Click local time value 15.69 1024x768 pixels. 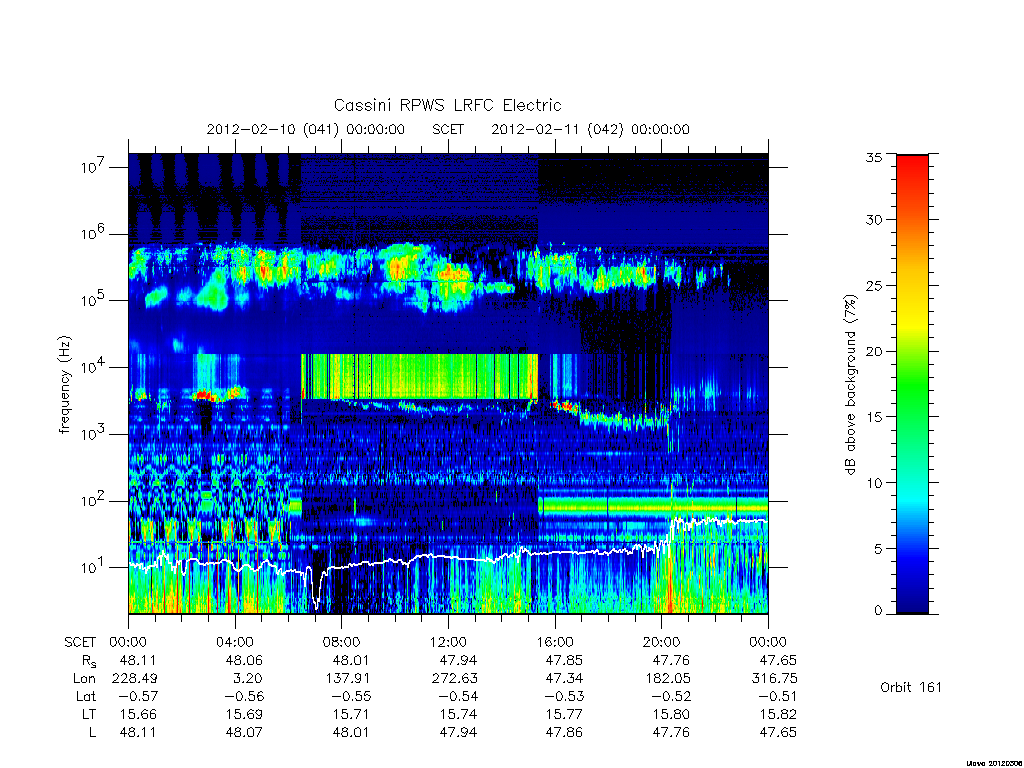click(244, 714)
